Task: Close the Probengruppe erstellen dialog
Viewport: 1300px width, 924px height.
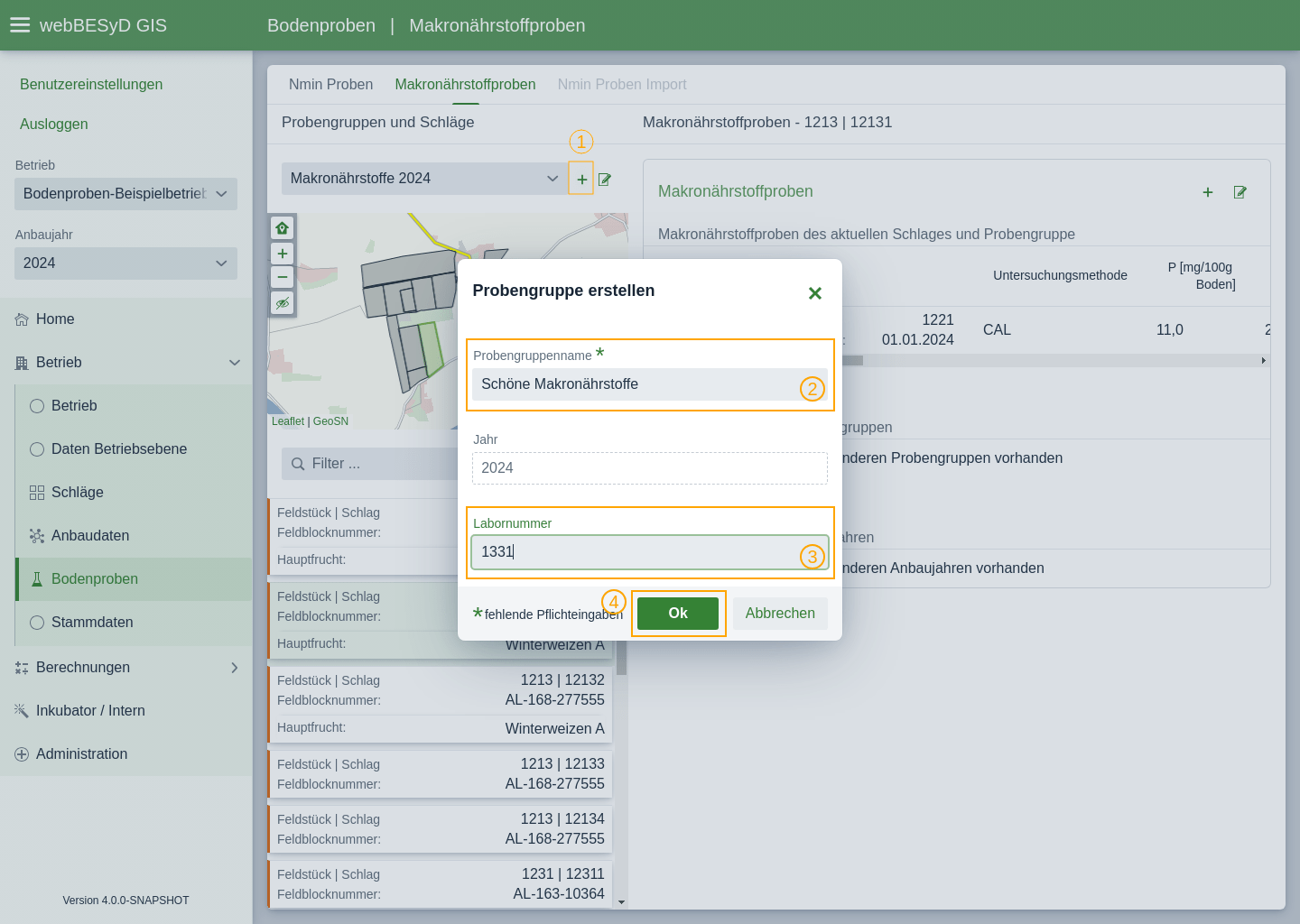Action: tap(814, 293)
